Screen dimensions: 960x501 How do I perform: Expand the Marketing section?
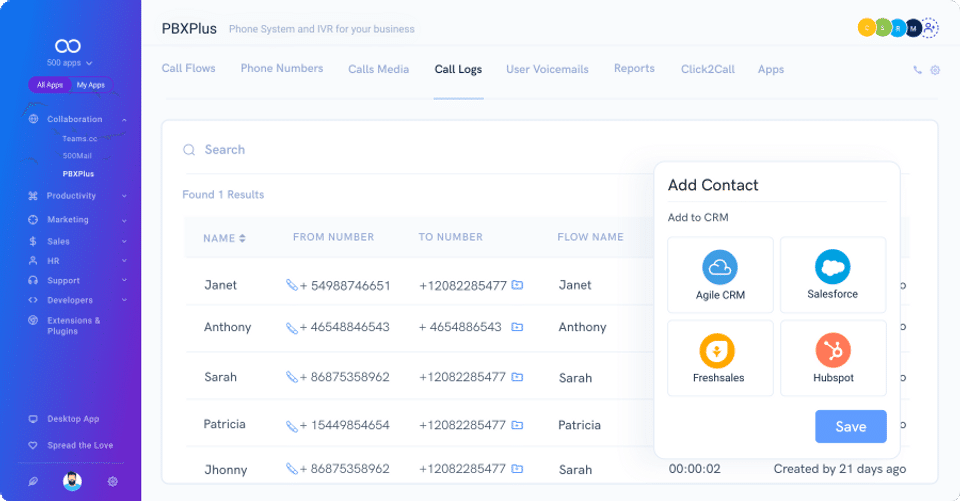pyautogui.click(x=124, y=220)
